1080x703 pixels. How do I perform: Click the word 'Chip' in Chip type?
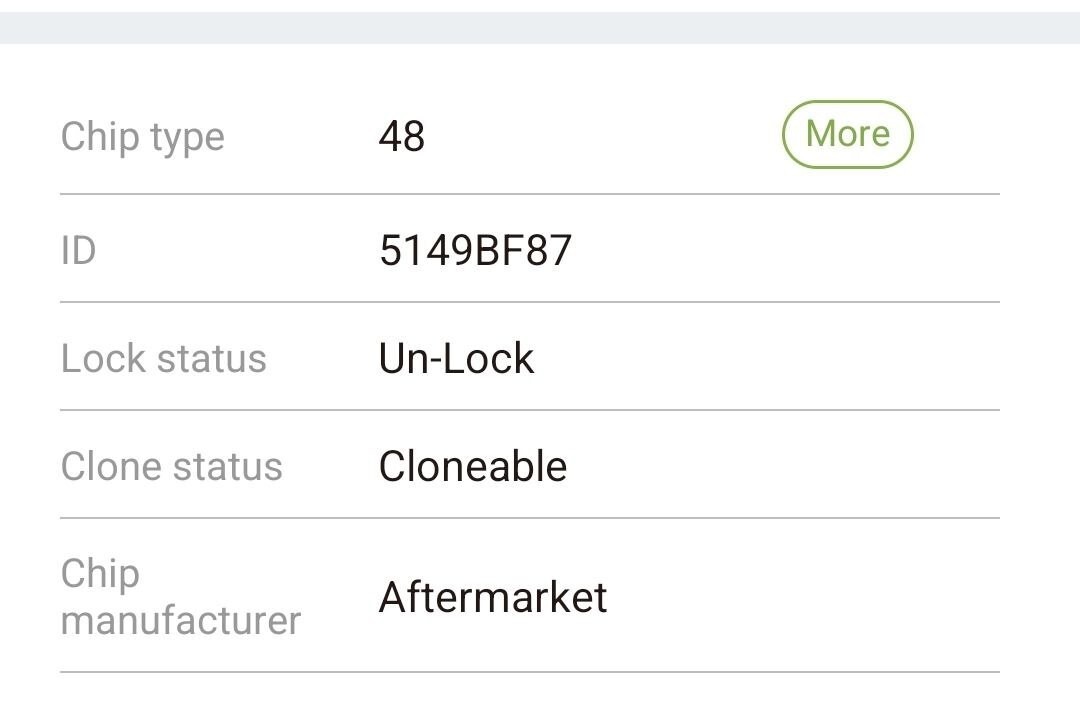(x=100, y=137)
